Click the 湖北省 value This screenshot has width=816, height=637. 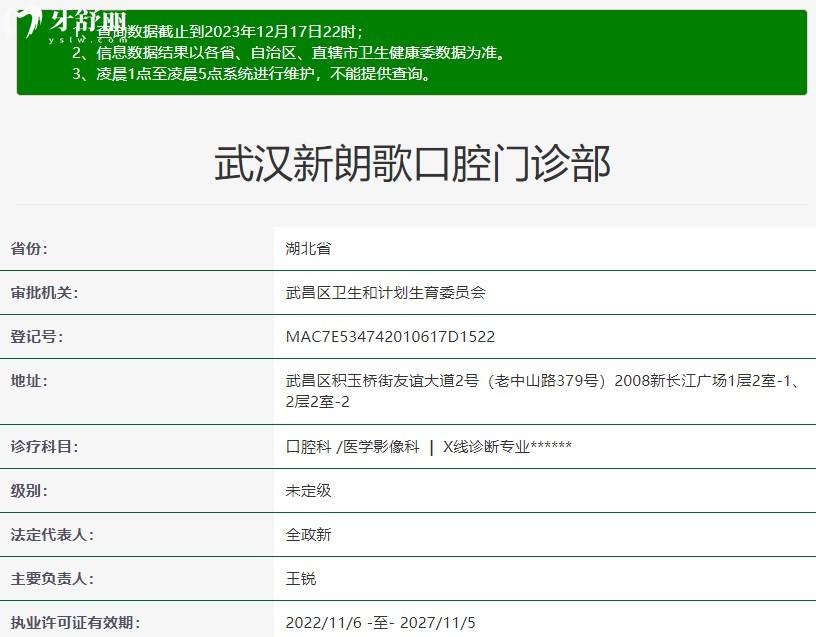coord(308,249)
